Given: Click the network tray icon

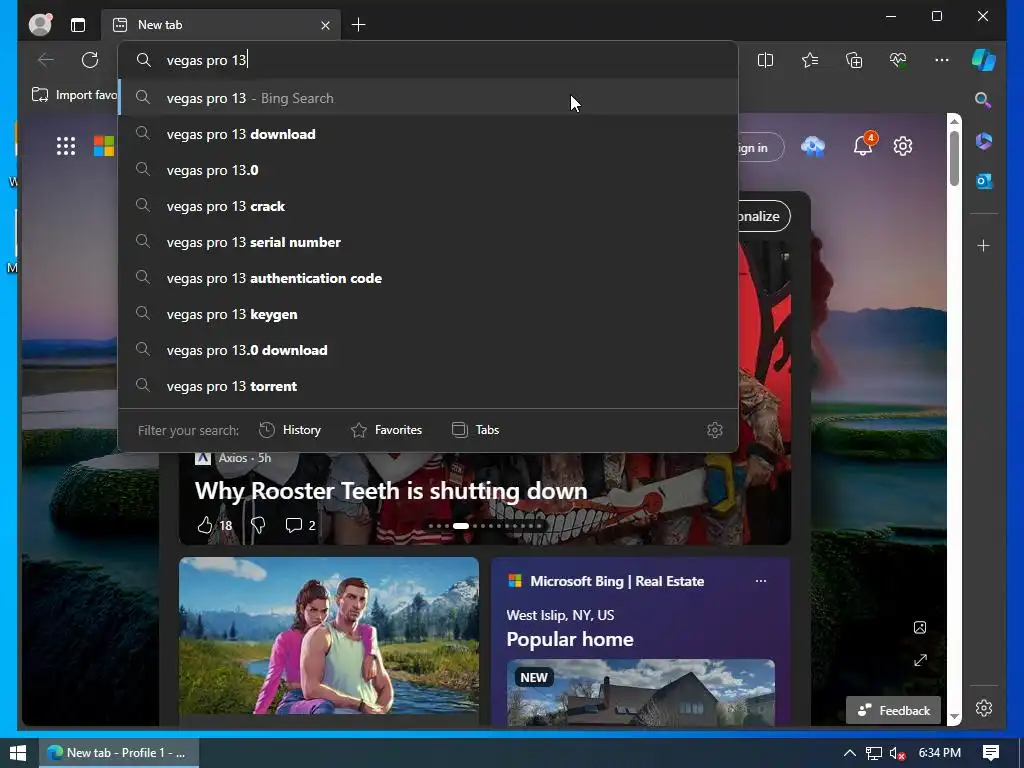Looking at the screenshot, I should [x=874, y=754].
